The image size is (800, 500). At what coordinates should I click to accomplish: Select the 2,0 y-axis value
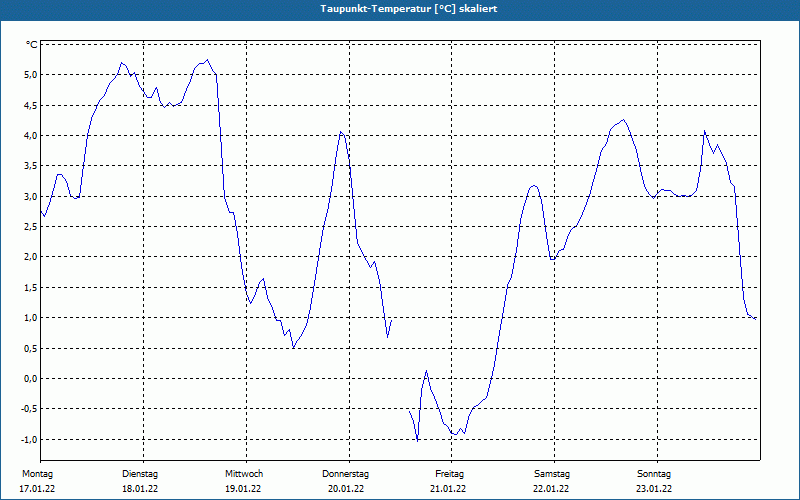[31, 257]
